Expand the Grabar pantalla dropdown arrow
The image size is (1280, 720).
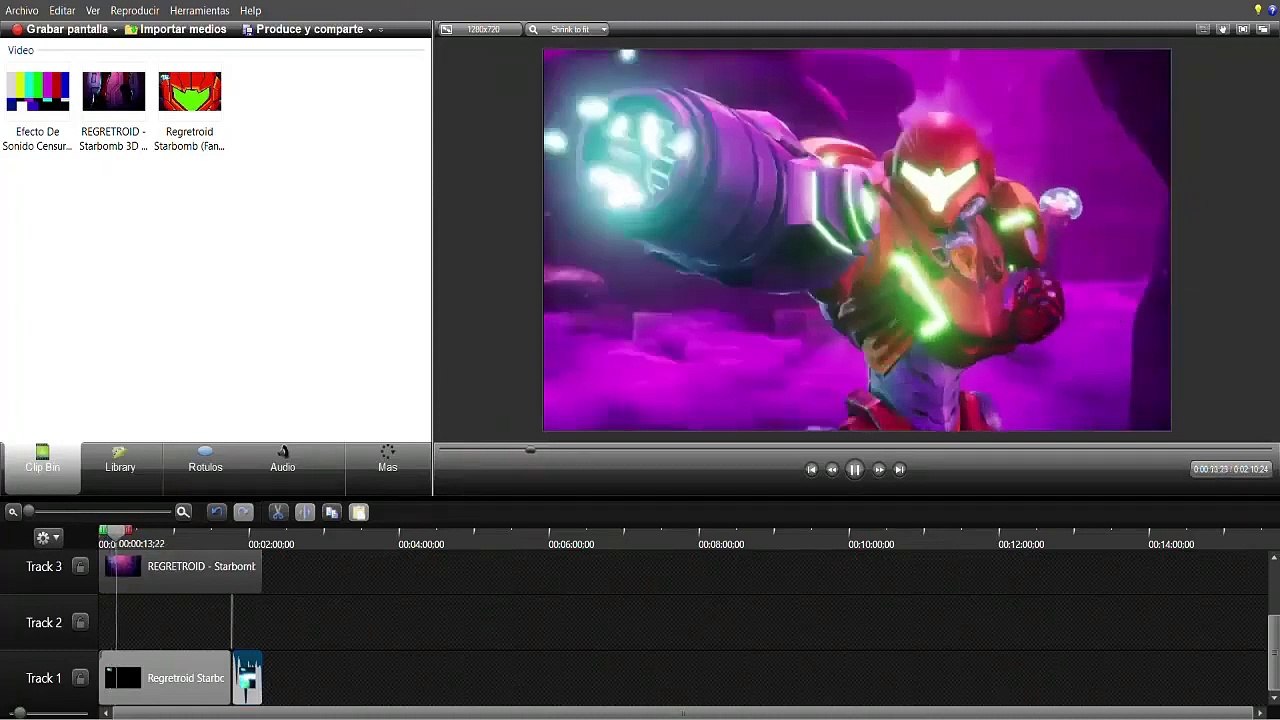(x=115, y=30)
